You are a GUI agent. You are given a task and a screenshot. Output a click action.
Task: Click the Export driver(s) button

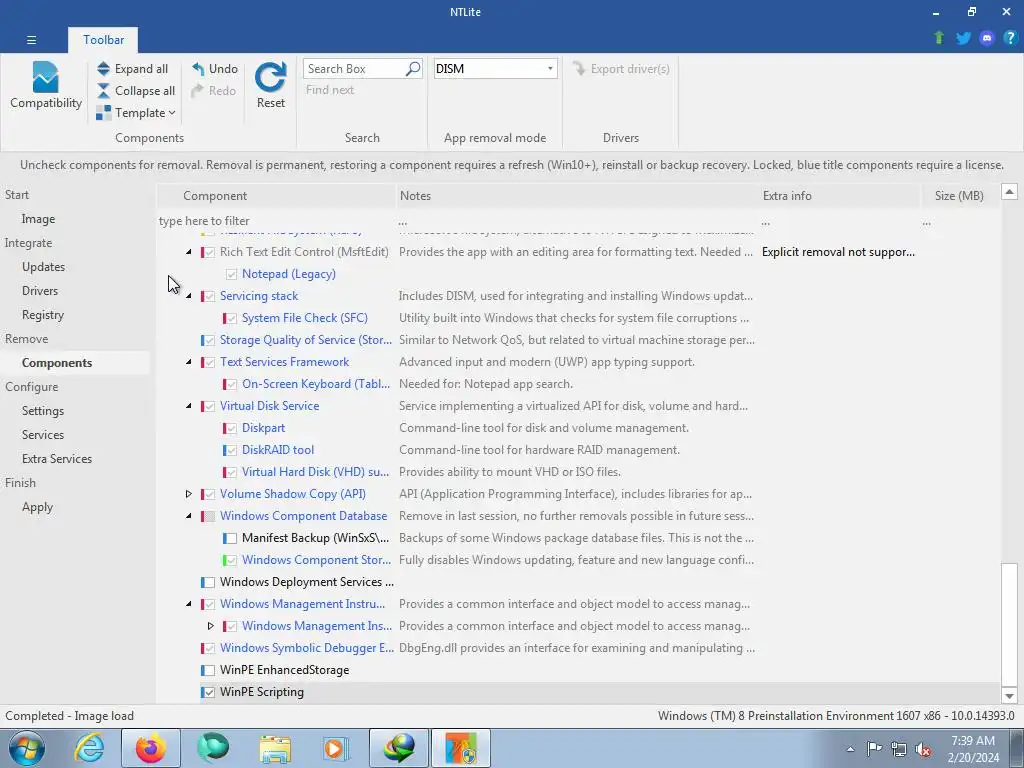click(x=621, y=69)
